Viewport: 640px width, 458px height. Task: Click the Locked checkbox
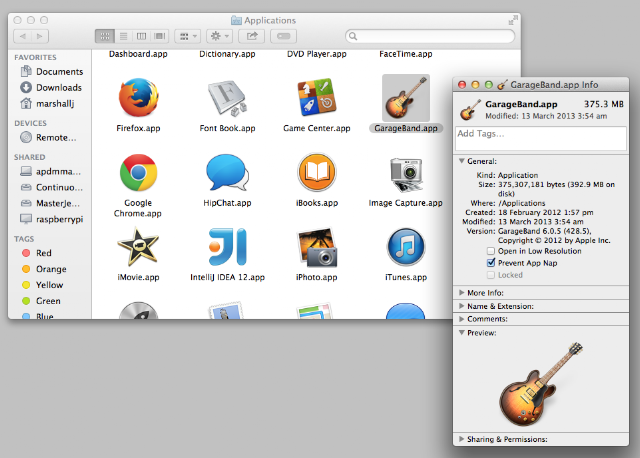tap(491, 275)
